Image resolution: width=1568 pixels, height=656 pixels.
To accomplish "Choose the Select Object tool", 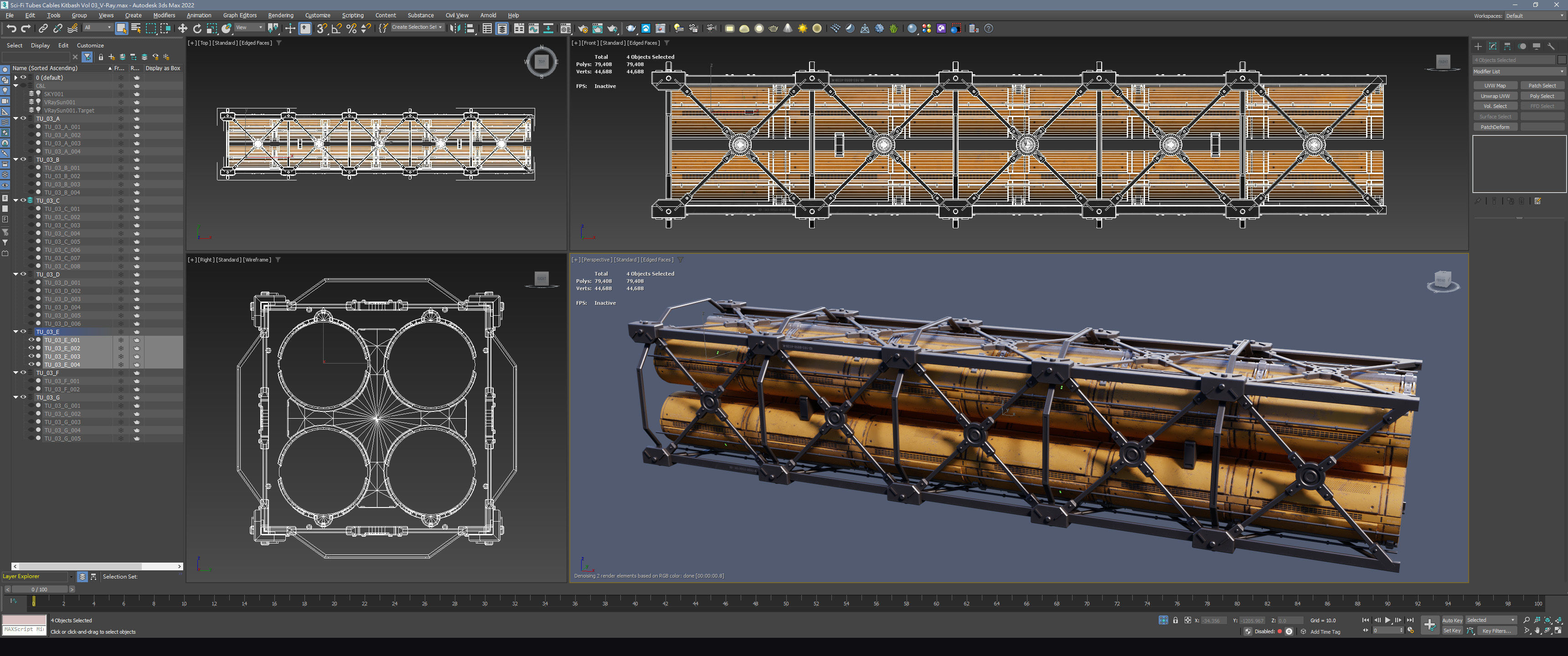I will click(x=121, y=29).
